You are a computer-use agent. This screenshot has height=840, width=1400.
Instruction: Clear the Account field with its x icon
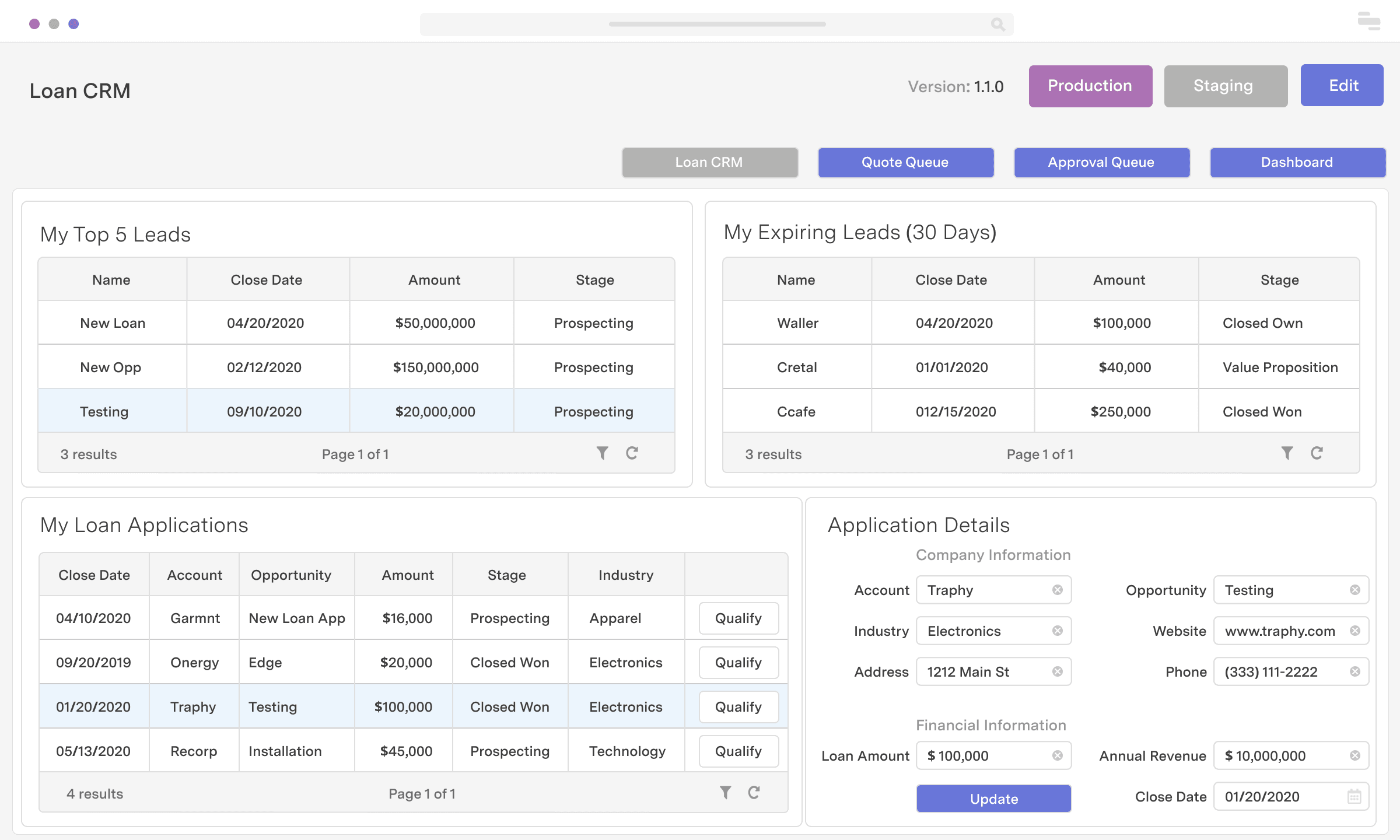tap(1058, 590)
